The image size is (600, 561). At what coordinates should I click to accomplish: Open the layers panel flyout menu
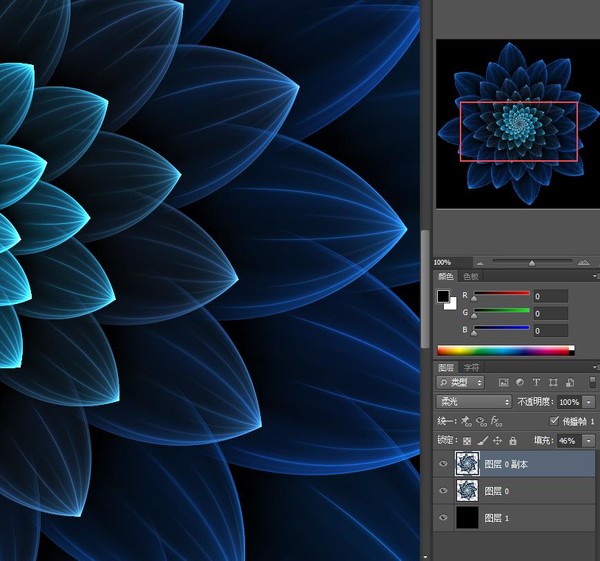point(596,367)
